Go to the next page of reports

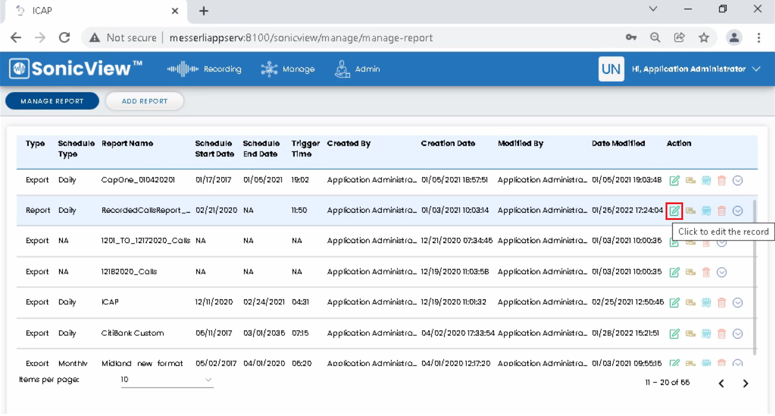tap(745, 383)
